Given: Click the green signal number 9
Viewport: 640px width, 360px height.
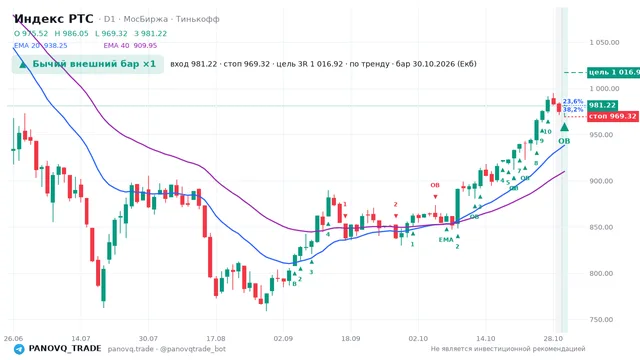Looking at the screenshot, I should [542, 141].
